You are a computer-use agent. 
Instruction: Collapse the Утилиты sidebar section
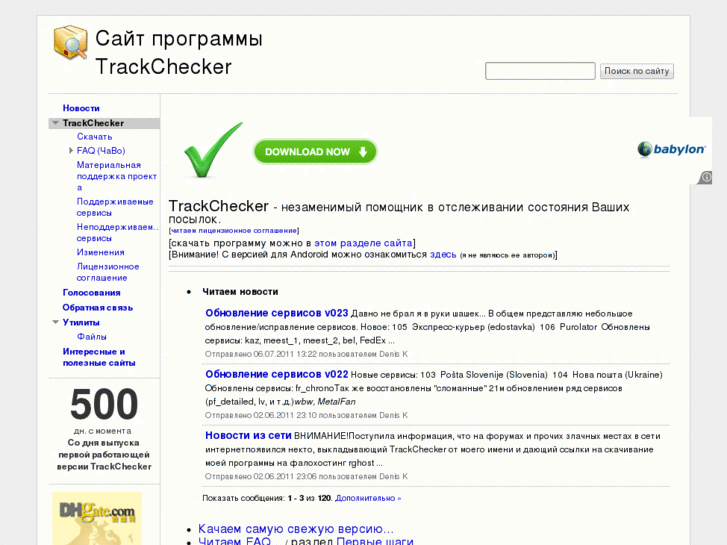point(56,322)
